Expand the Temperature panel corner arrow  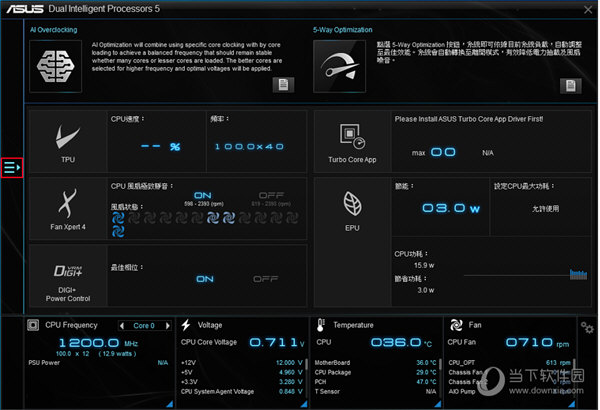point(438,403)
